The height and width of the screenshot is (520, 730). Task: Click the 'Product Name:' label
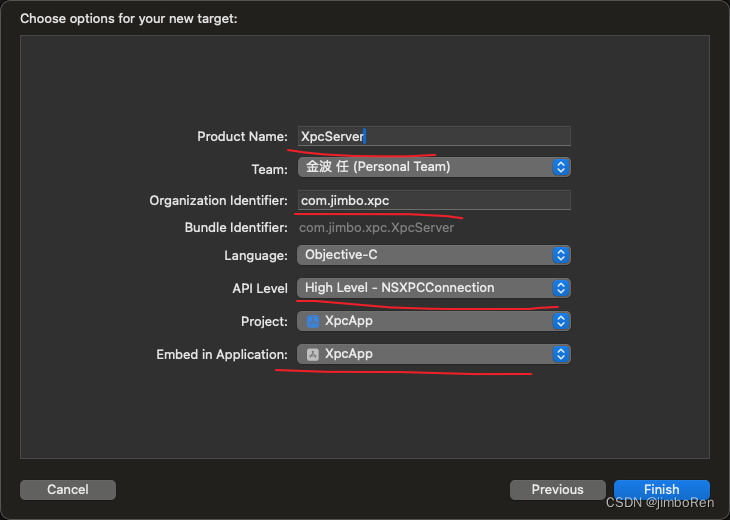243,136
